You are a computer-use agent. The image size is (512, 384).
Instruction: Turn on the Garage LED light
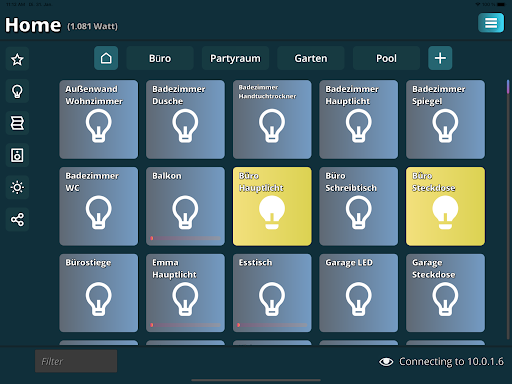(x=359, y=293)
